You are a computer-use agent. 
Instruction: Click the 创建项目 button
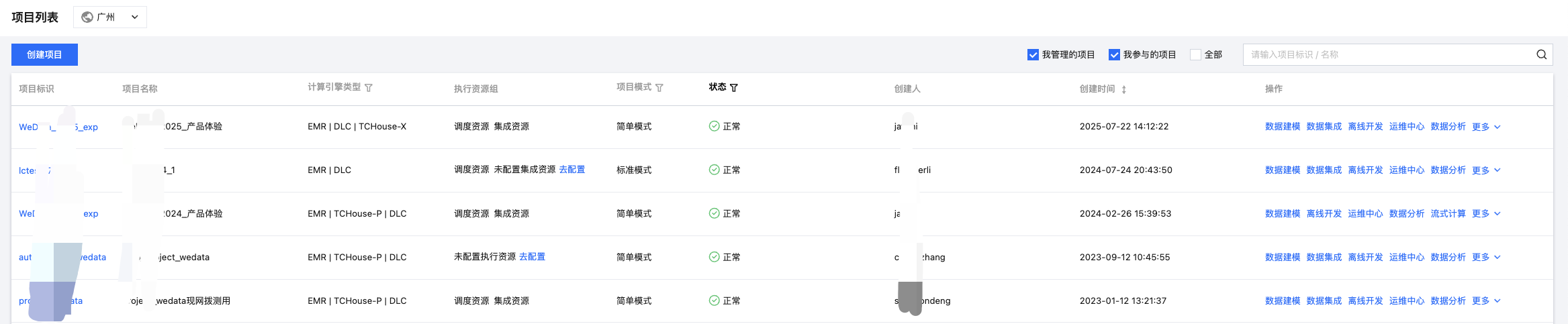(x=44, y=54)
